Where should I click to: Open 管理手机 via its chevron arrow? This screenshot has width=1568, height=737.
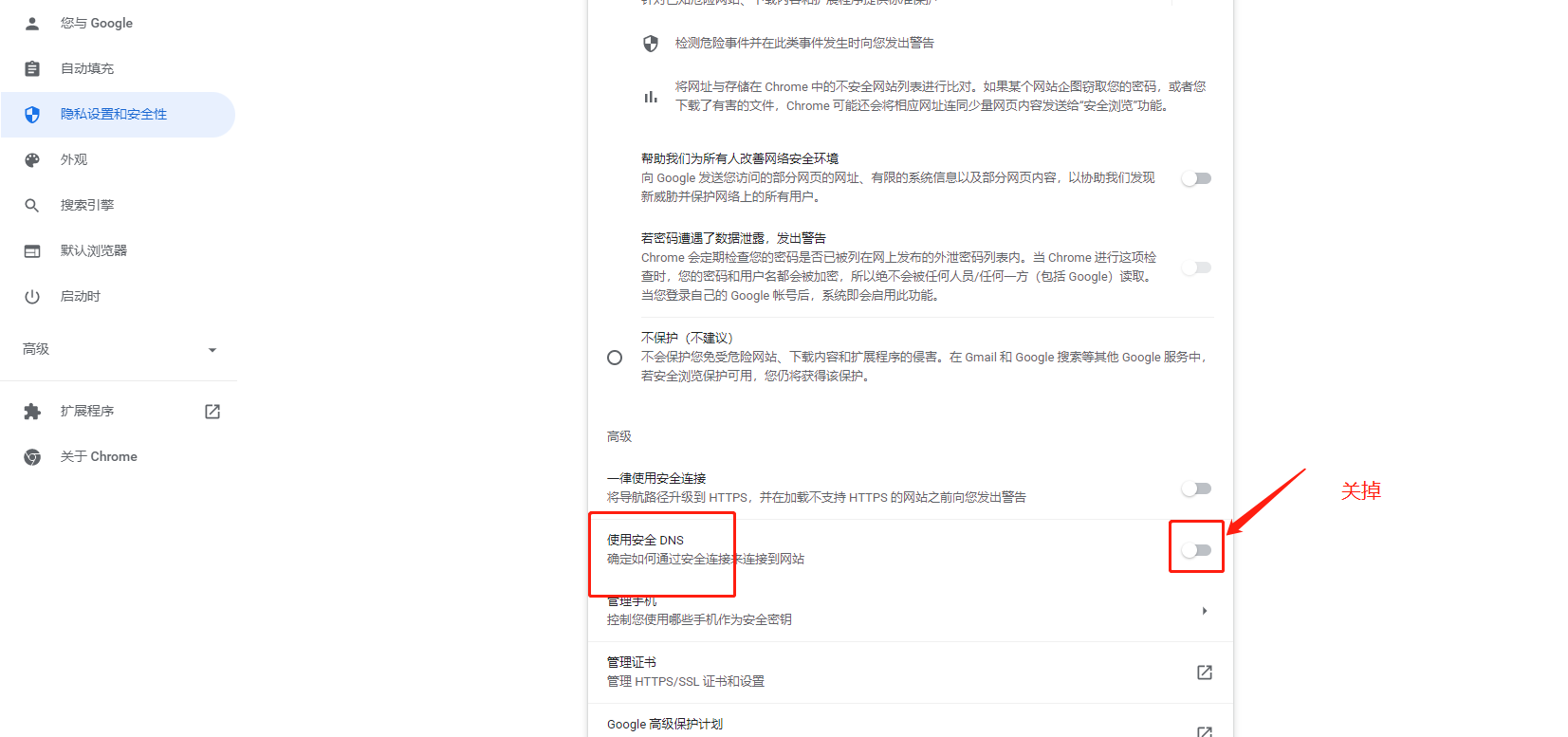pos(1205,611)
